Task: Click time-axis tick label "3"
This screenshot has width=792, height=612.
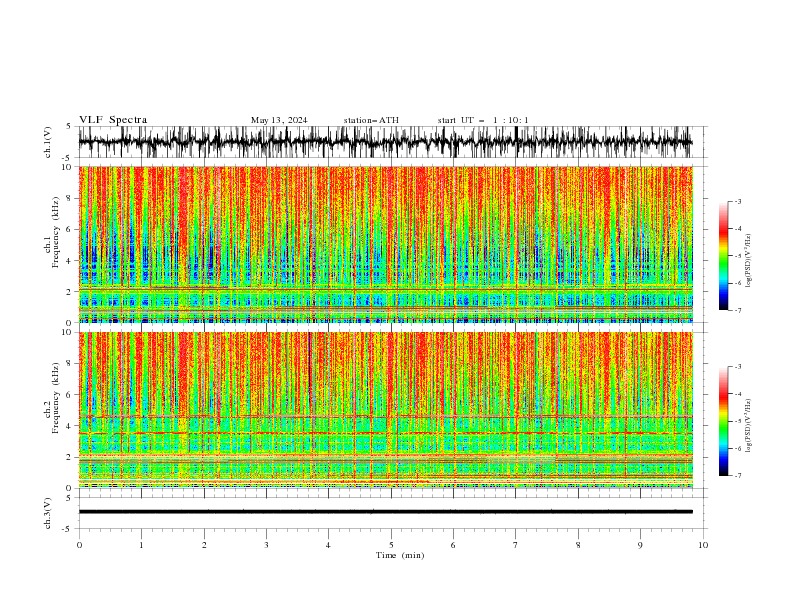Action: [x=266, y=545]
